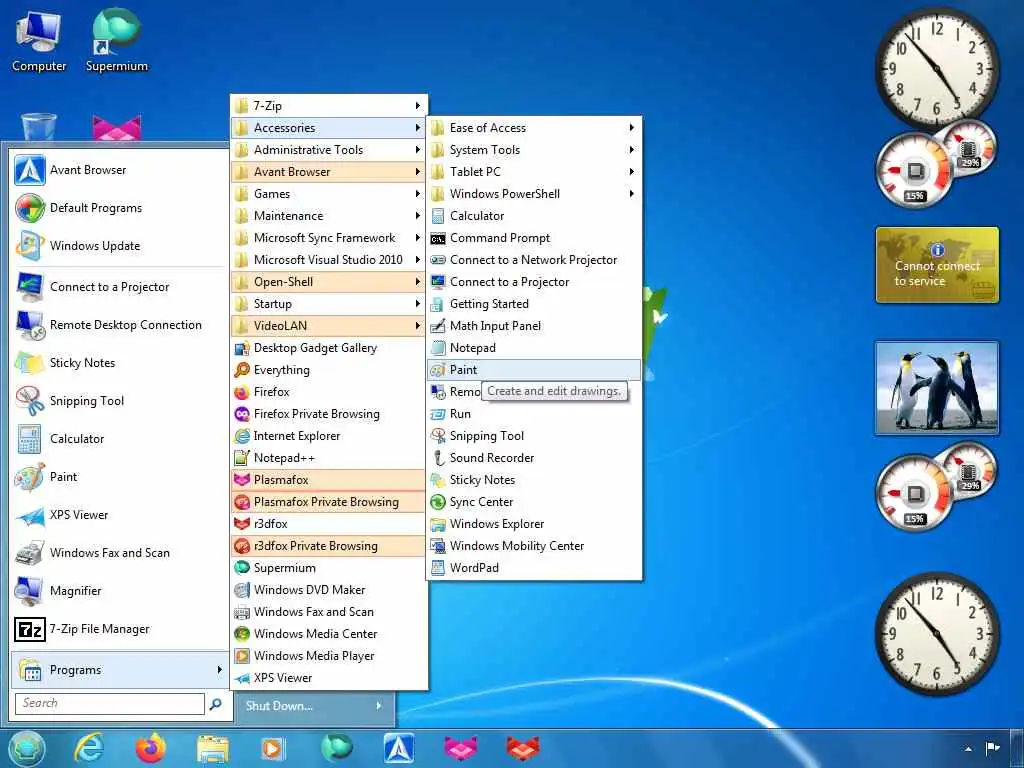Open the VideoLAN folder
1024x768 pixels.
pos(328,325)
